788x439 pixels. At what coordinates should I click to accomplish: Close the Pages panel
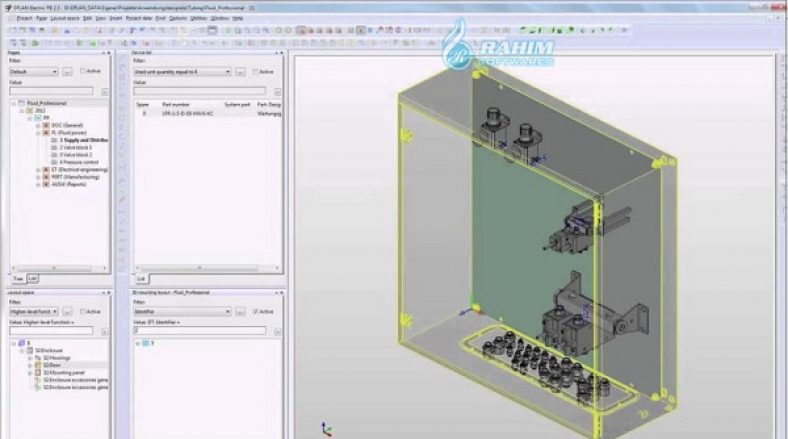(109, 53)
